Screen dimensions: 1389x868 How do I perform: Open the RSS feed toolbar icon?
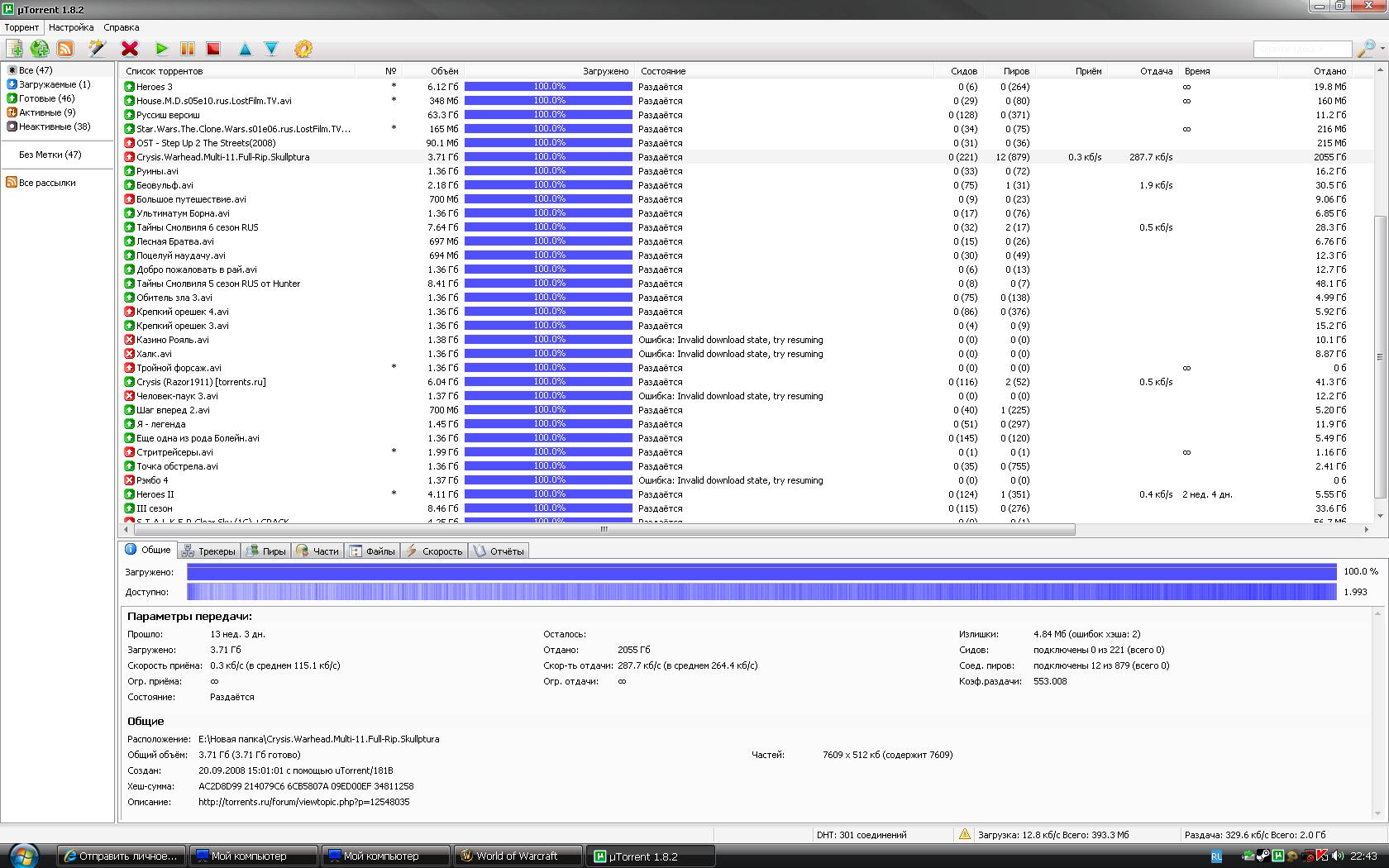pyautogui.click(x=65, y=49)
